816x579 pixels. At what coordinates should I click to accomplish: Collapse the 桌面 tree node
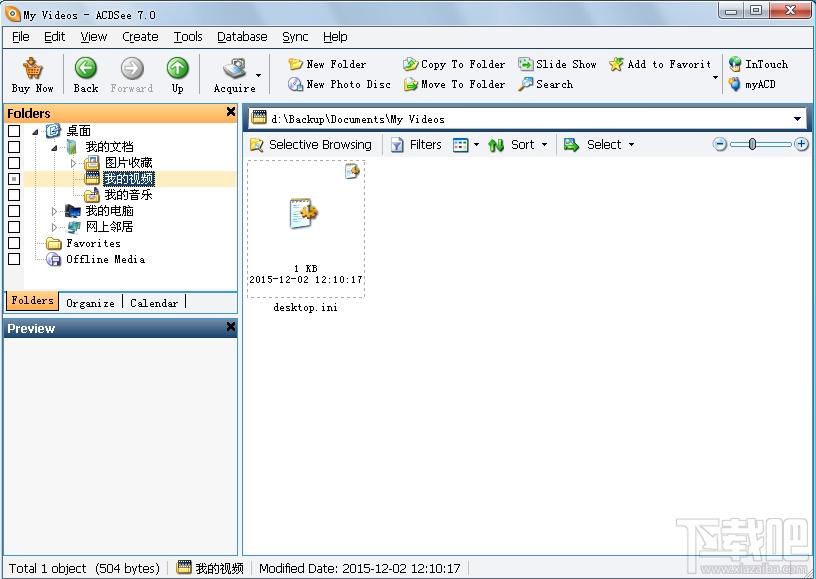coord(35,132)
